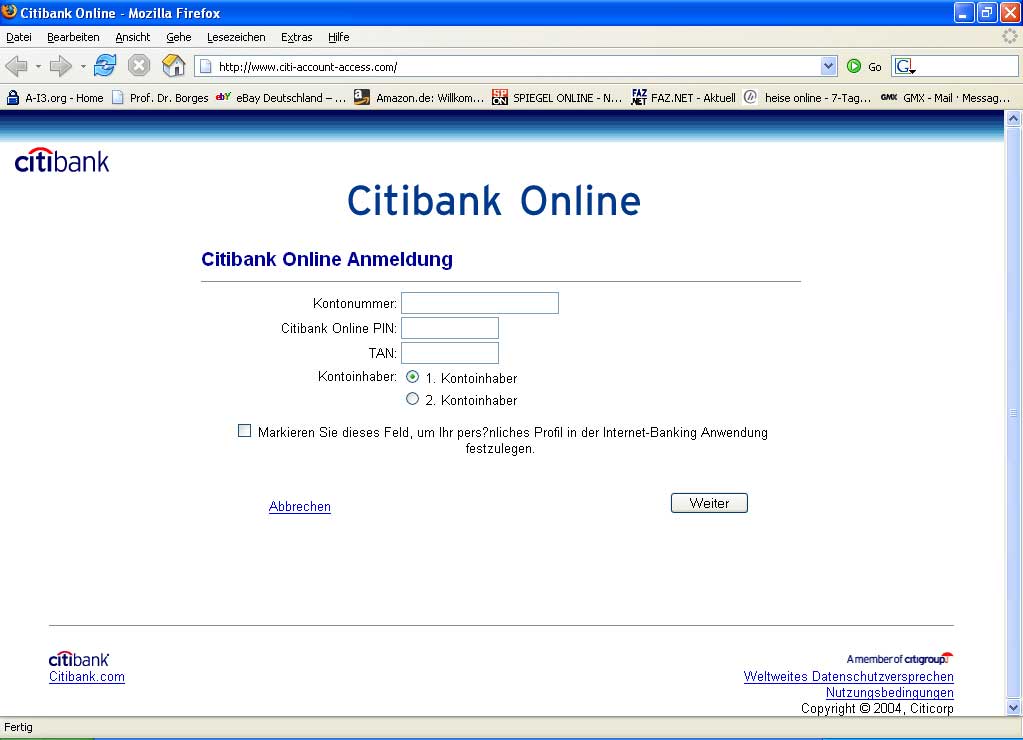Click the green Go icon
The image size is (1023, 740).
(x=853, y=66)
